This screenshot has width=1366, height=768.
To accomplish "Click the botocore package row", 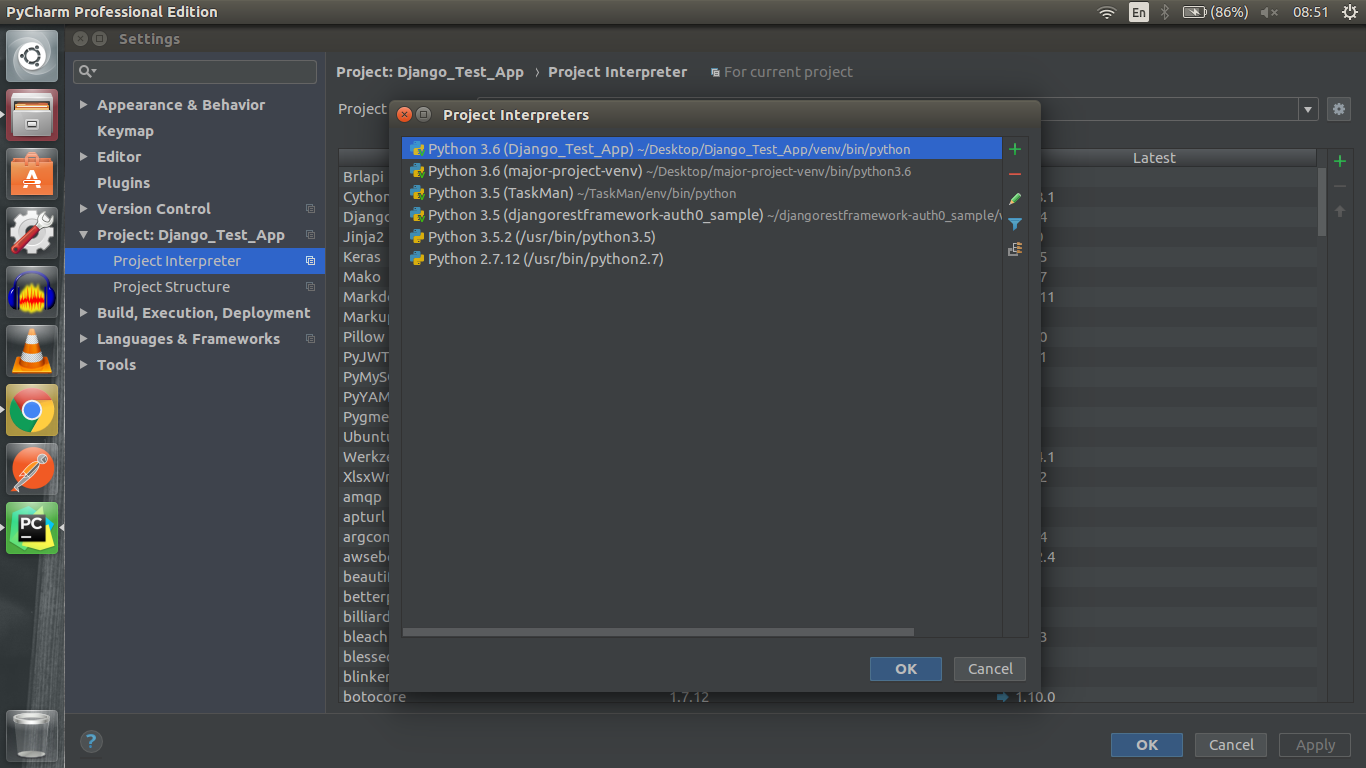I will (828, 697).
